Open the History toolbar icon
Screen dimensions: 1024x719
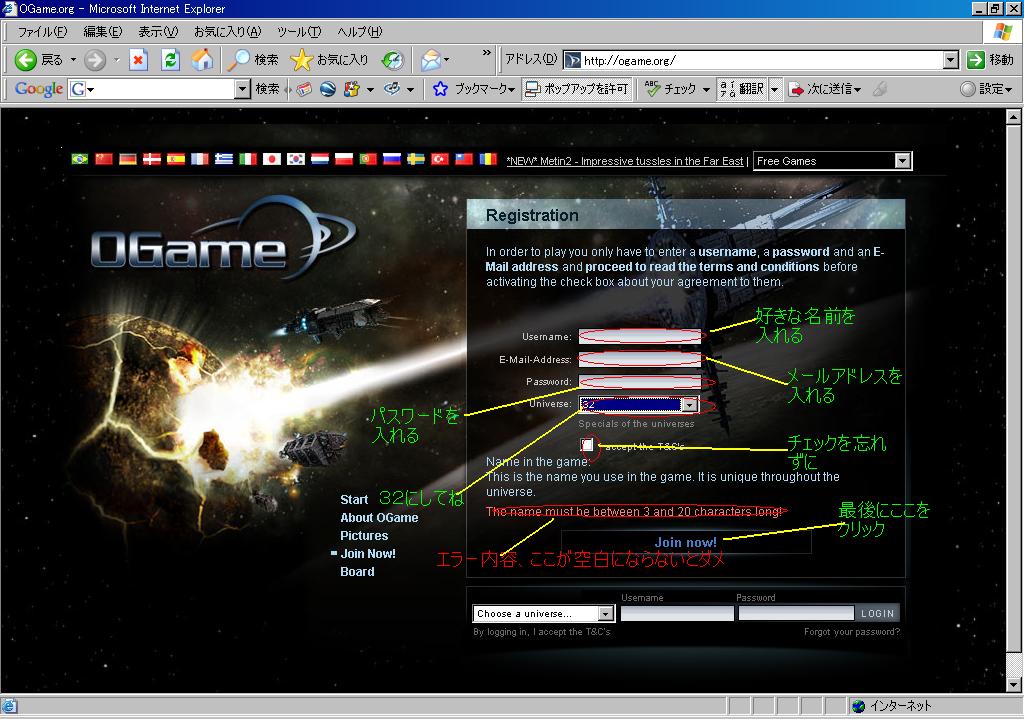[393, 60]
